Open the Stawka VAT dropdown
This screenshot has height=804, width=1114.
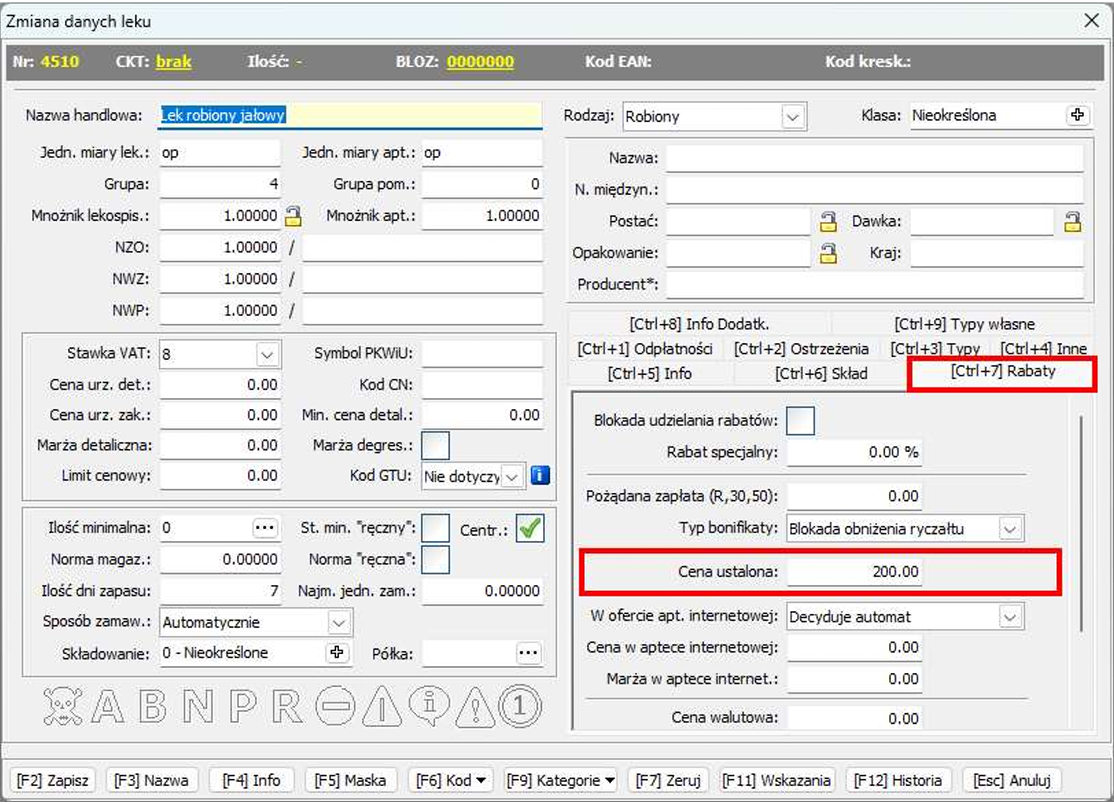coord(267,354)
